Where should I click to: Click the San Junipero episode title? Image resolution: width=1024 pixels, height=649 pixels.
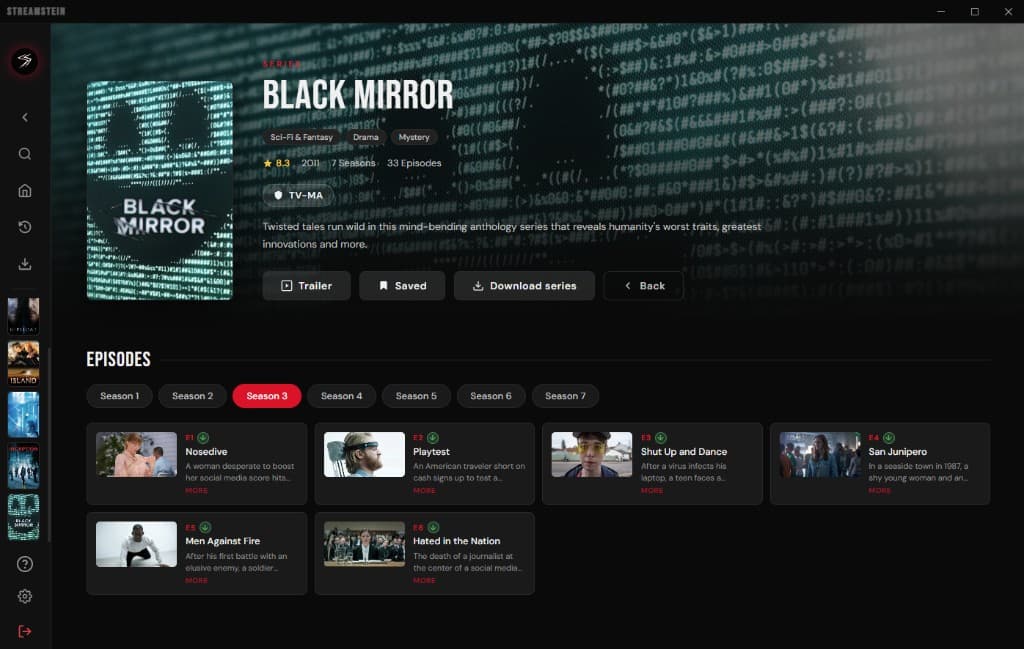[897, 452]
